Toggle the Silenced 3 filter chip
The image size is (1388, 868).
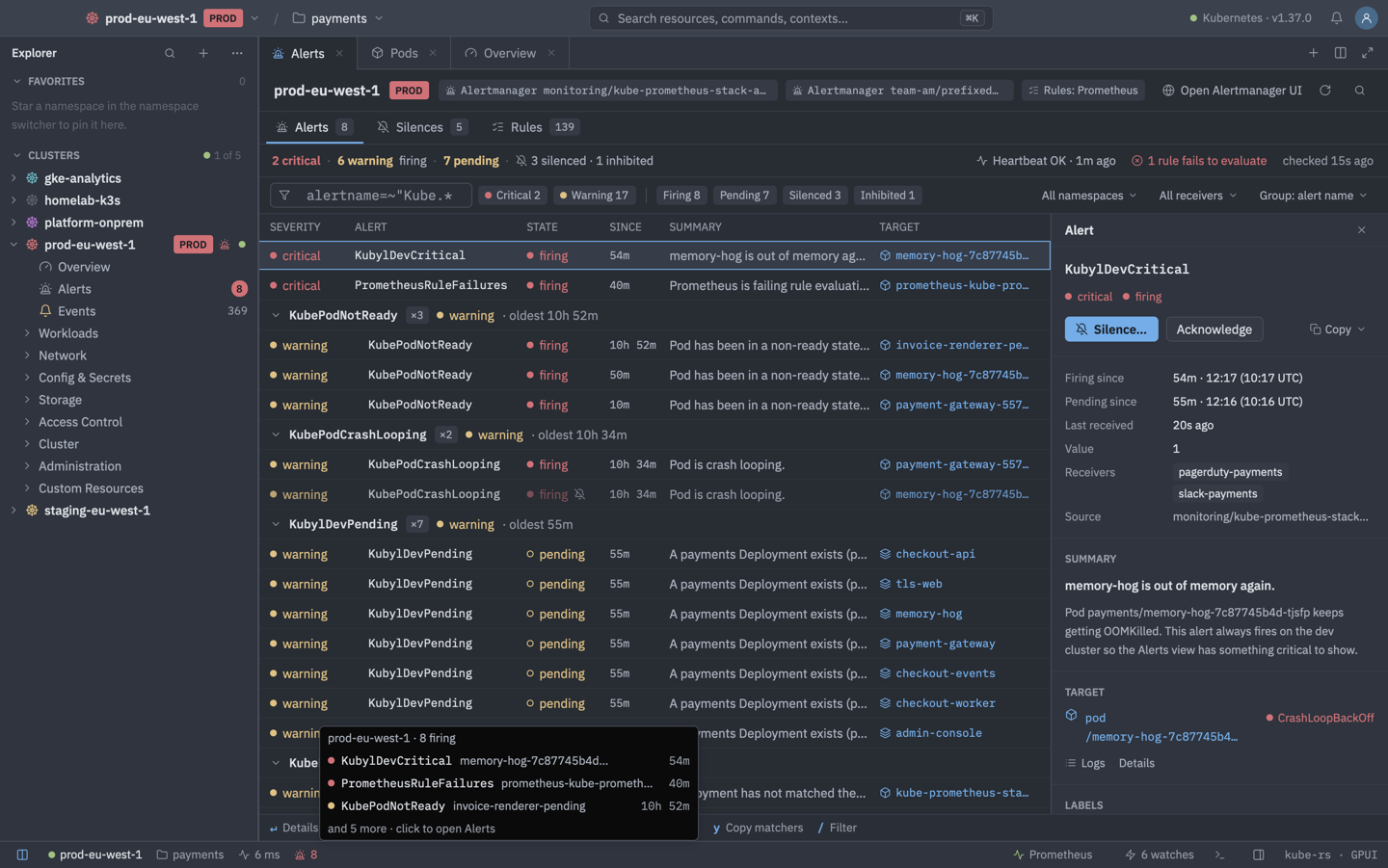[x=814, y=196]
